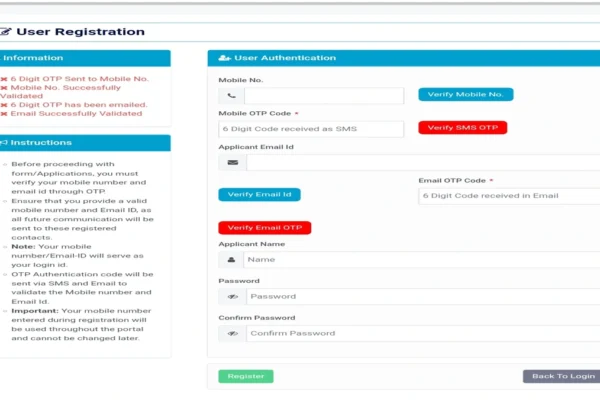Image resolution: width=600 pixels, height=400 pixels.
Task: Submit the form with the Register button
Action: [245, 376]
